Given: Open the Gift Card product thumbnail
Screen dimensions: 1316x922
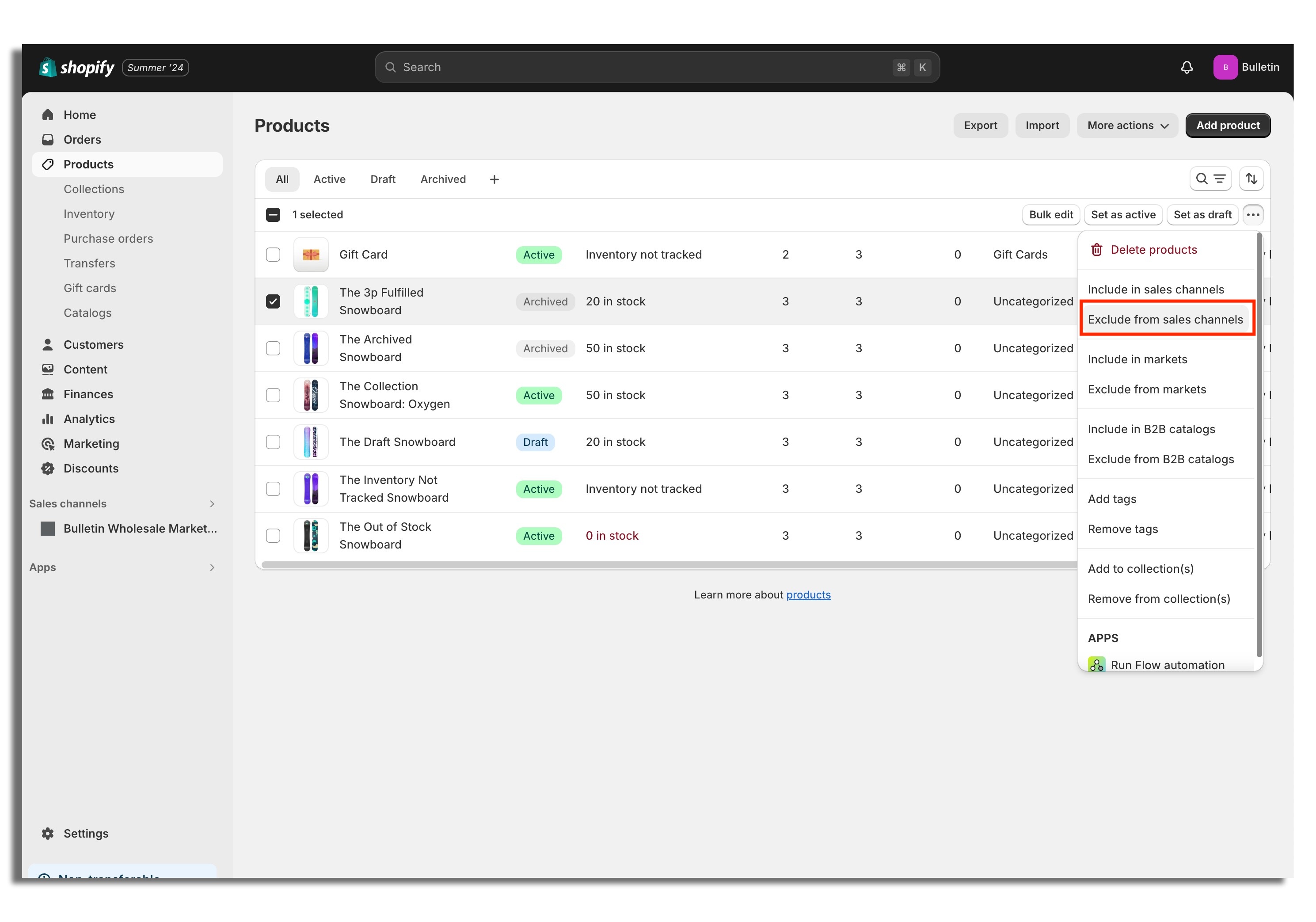Looking at the screenshot, I should click(x=311, y=255).
